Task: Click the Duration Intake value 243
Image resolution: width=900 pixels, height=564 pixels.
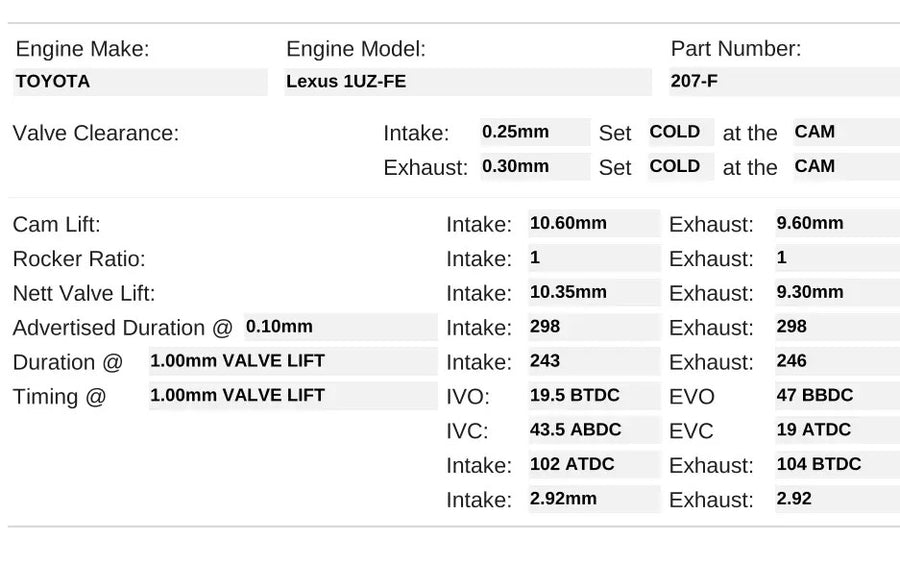Action: (x=594, y=361)
